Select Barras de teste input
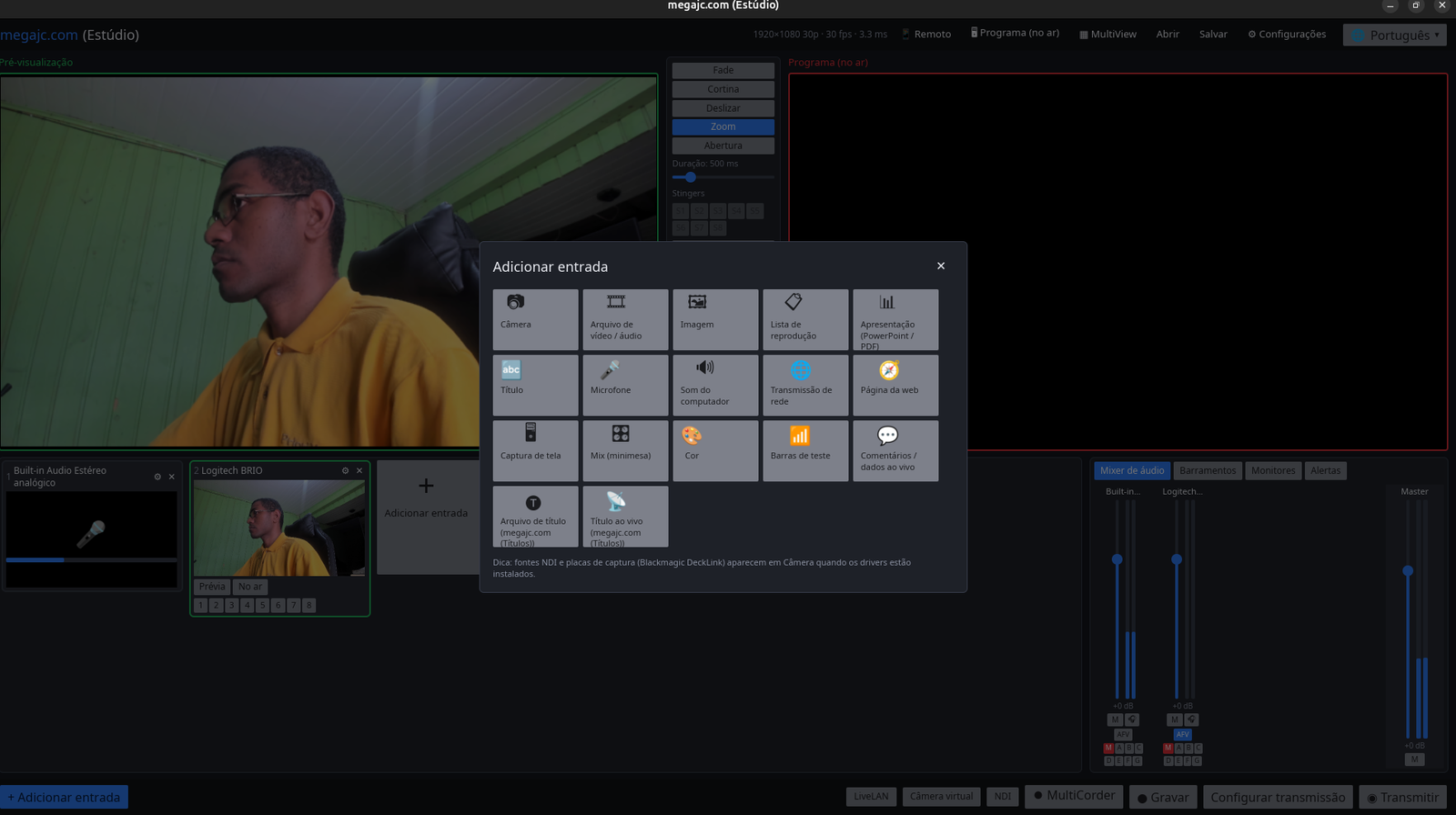1456x815 pixels. tap(805, 450)
